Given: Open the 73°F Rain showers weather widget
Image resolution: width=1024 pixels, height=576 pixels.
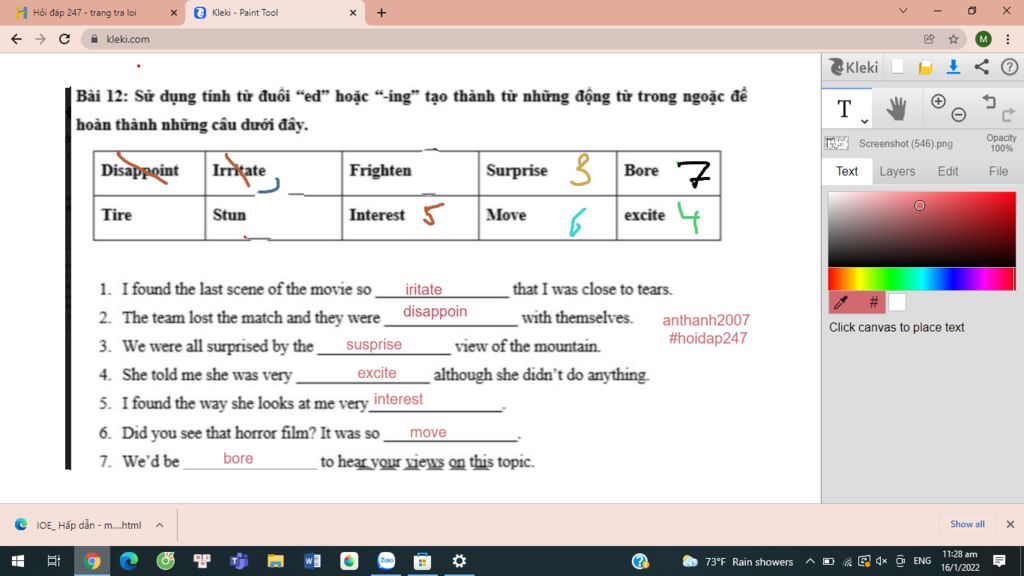Looking at the screenshot, I should (737, 561).
